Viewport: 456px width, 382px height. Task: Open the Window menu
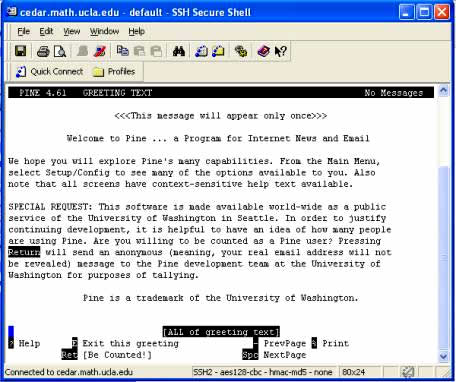point(104,31)
